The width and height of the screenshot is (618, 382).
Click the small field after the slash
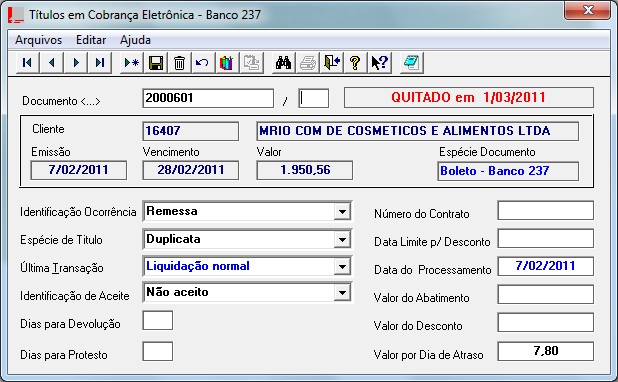(314, 98)
